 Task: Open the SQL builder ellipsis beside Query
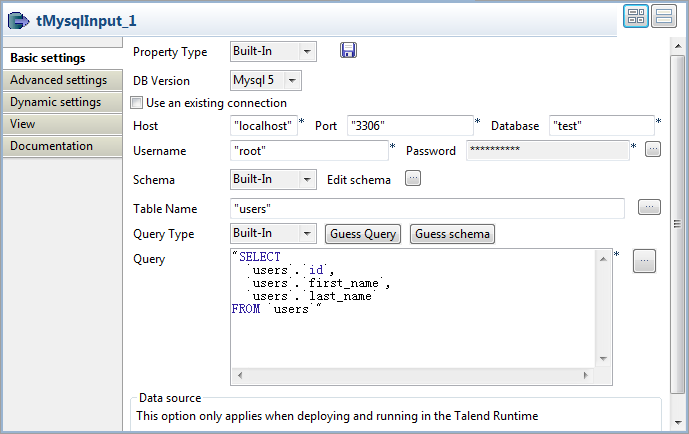pos(644,260)
